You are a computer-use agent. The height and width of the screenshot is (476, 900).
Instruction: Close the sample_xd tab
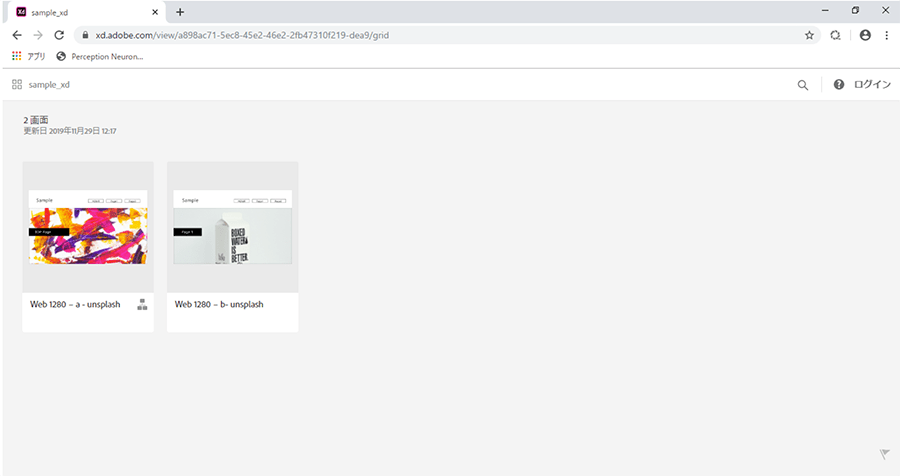tap(155, 12)
